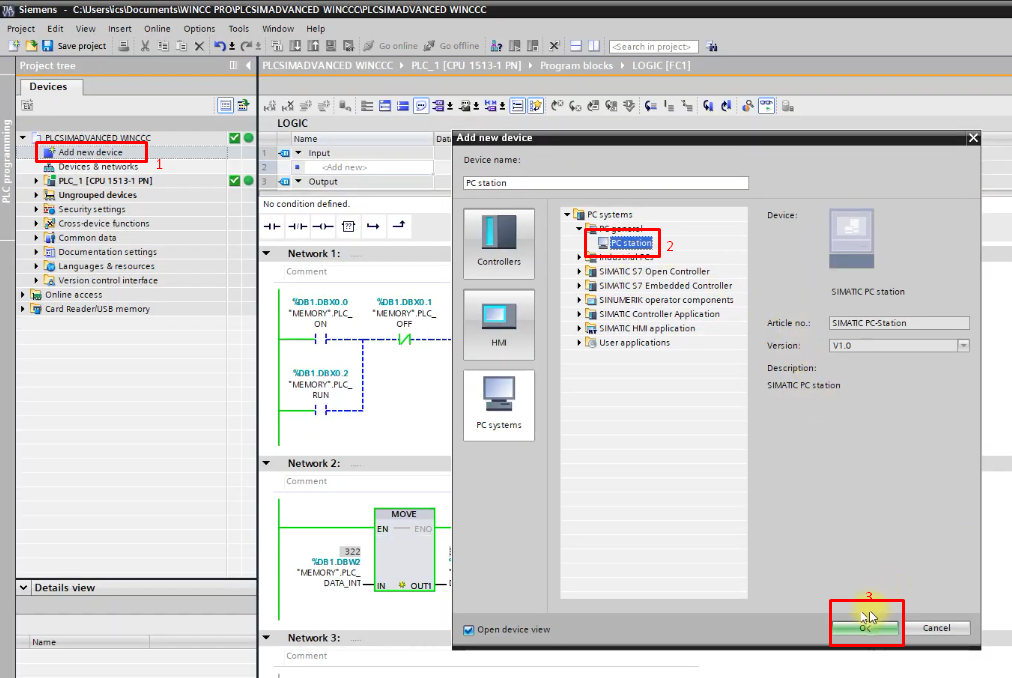Insert an empty box from the favorites bar

(348, 226)
